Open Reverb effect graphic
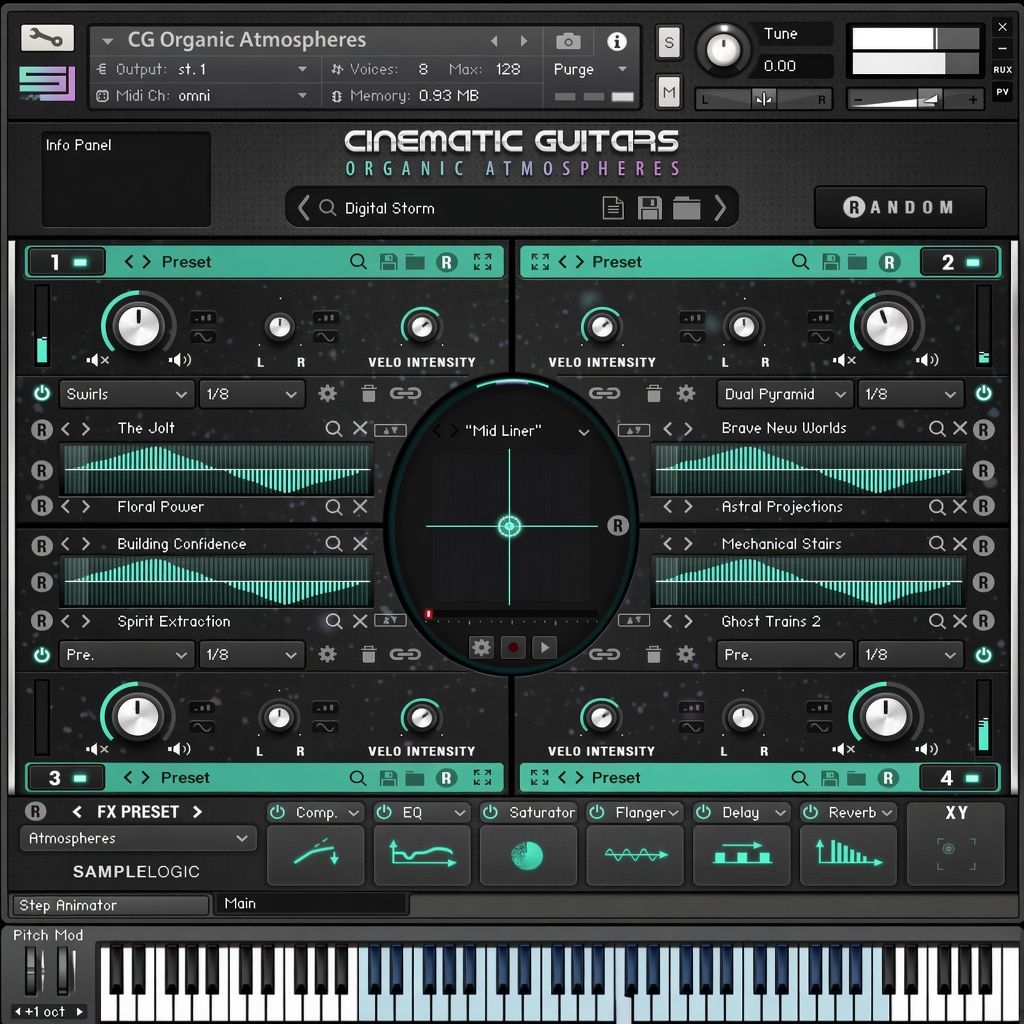Screen dimensions: 1024x1024 848,854
